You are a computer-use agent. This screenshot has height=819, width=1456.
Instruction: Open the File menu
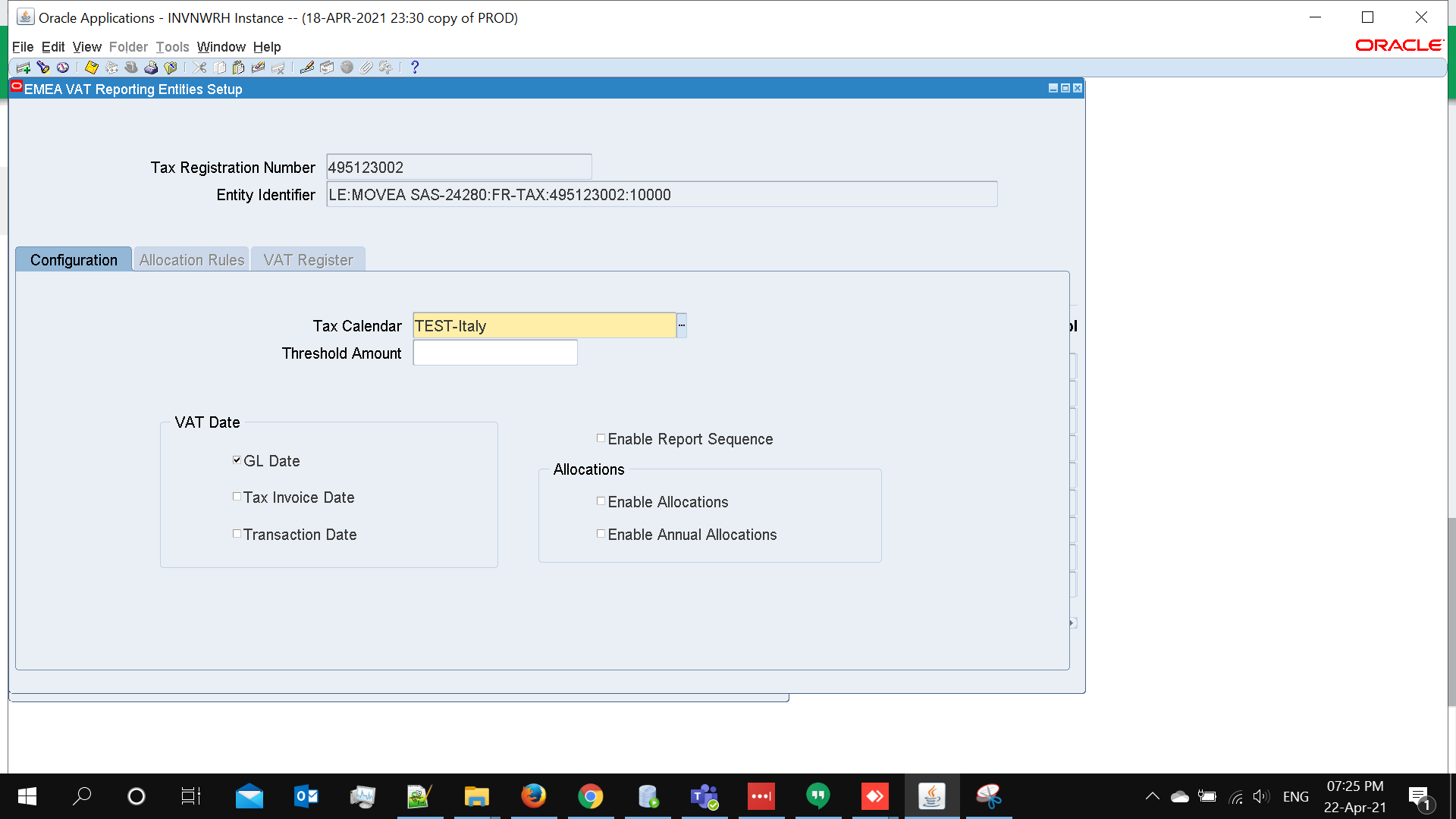(23, 47)
